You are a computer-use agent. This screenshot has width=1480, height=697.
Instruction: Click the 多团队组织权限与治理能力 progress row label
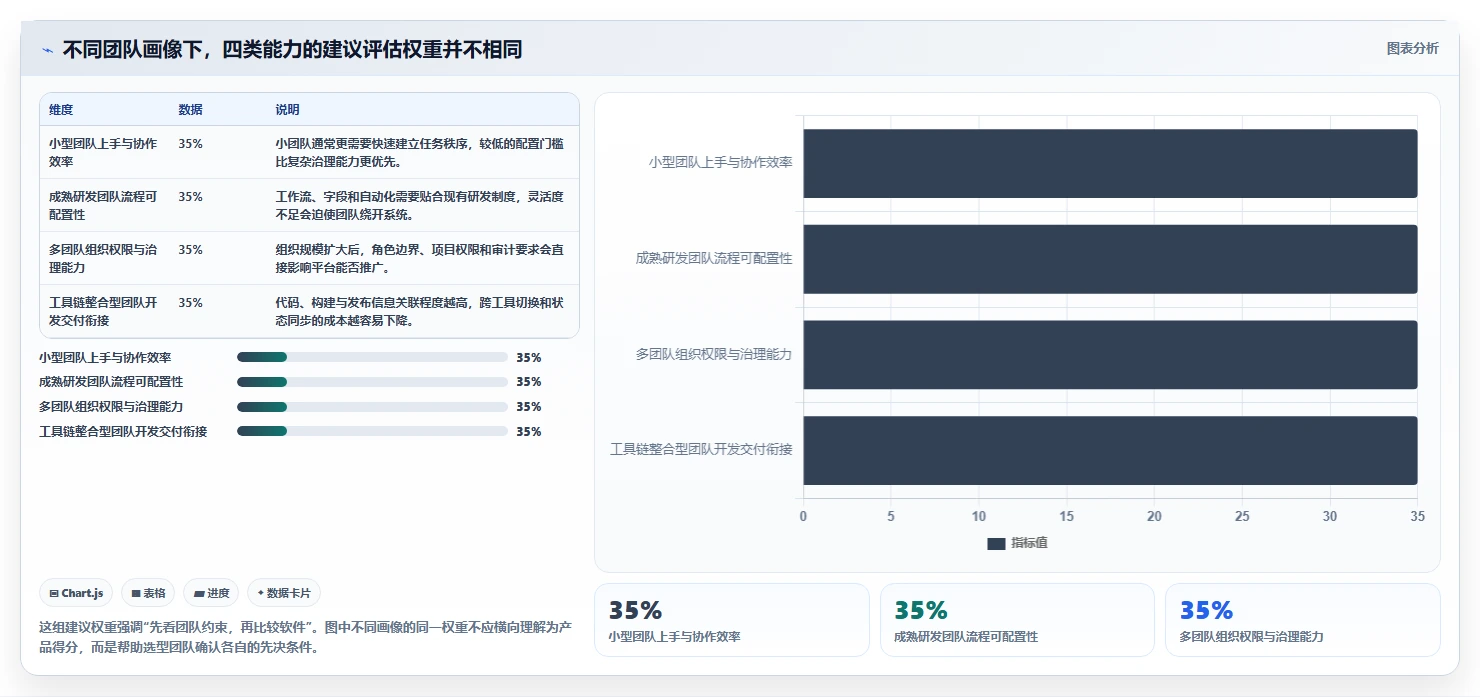pyautogui.click(x=111, y=407)
